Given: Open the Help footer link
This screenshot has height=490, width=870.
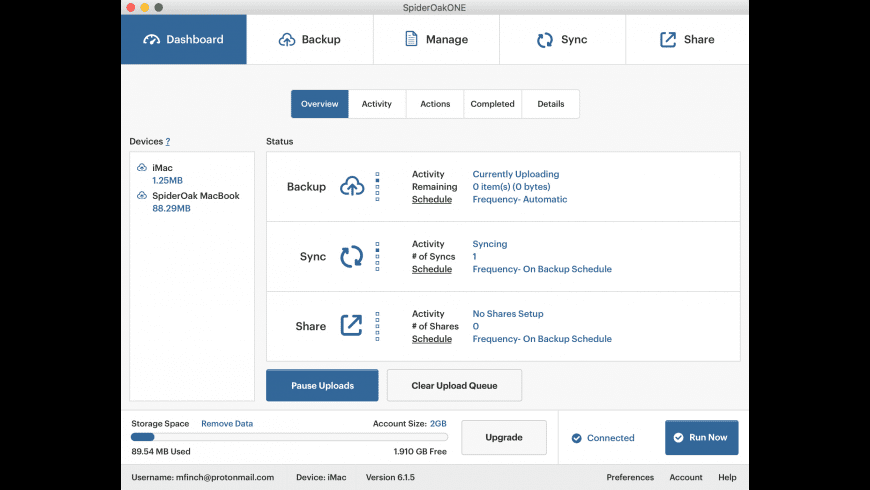Looking at the screenshot, I should [727, 477].
